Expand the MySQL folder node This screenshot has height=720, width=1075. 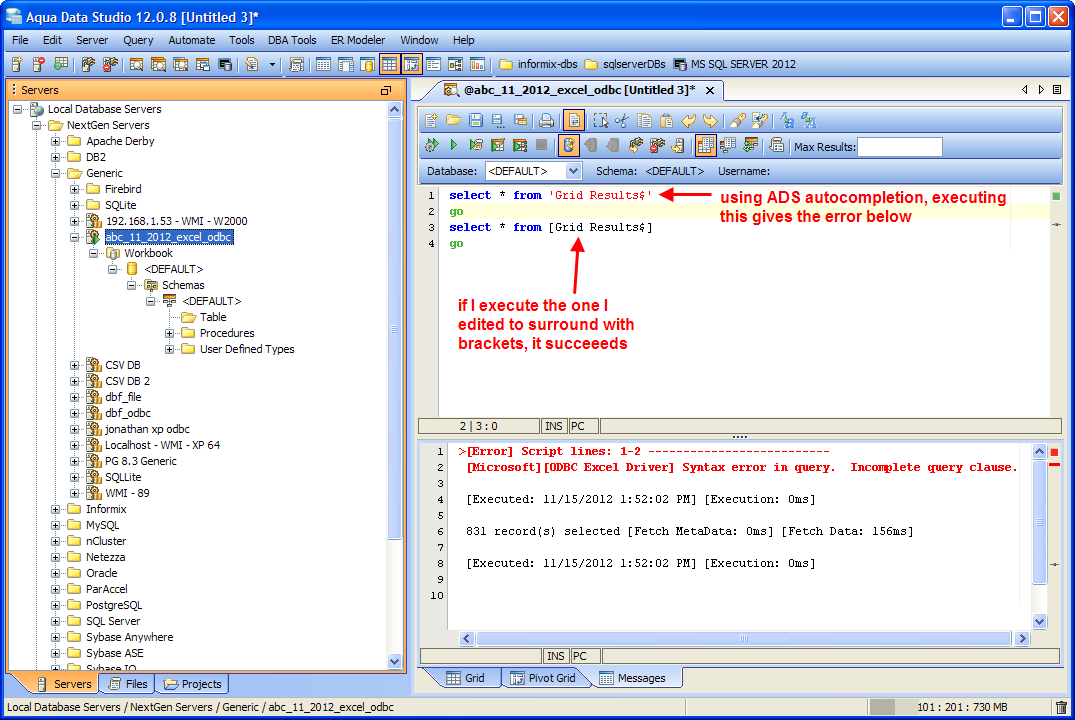tap(56, 525)
